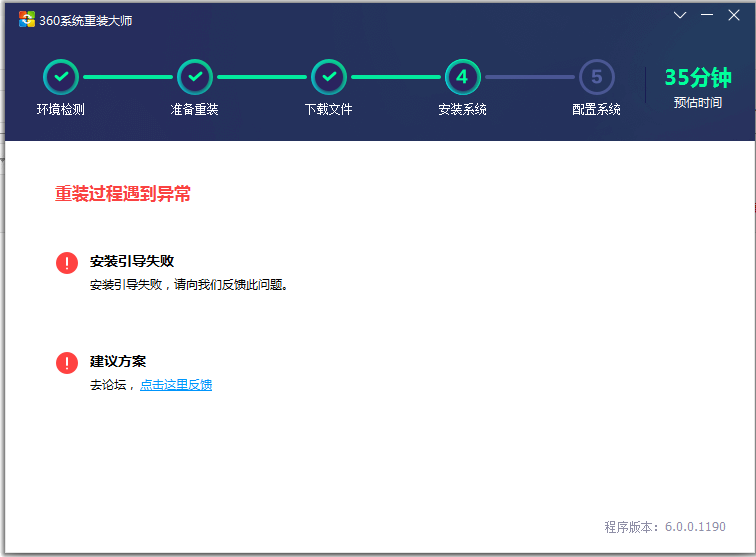The height and width of the screenshot is (557, 756).
Task: Click the 环境检测 step label
Action: tap(61, 109)
